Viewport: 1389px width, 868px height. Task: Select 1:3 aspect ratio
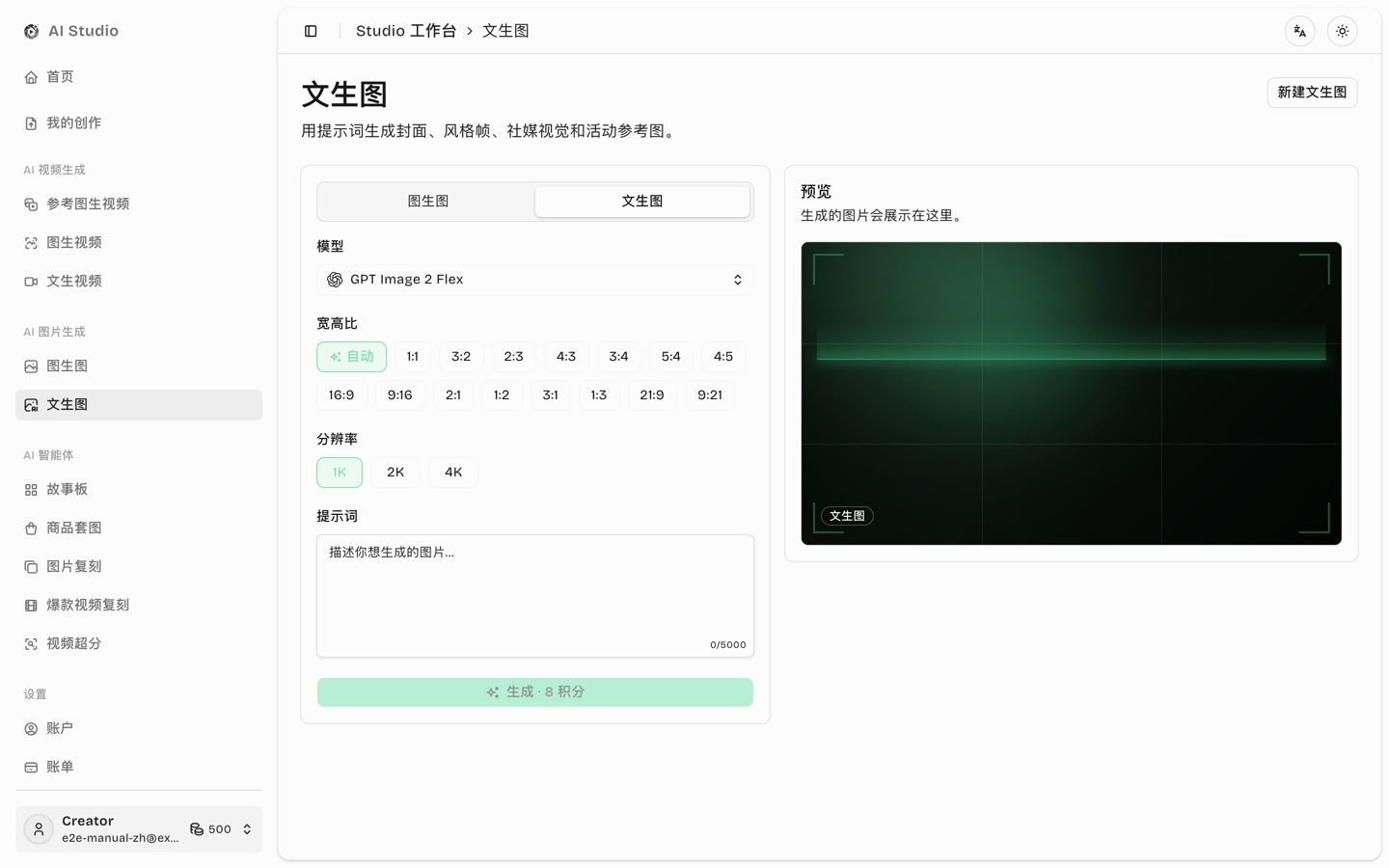[599, 395]
